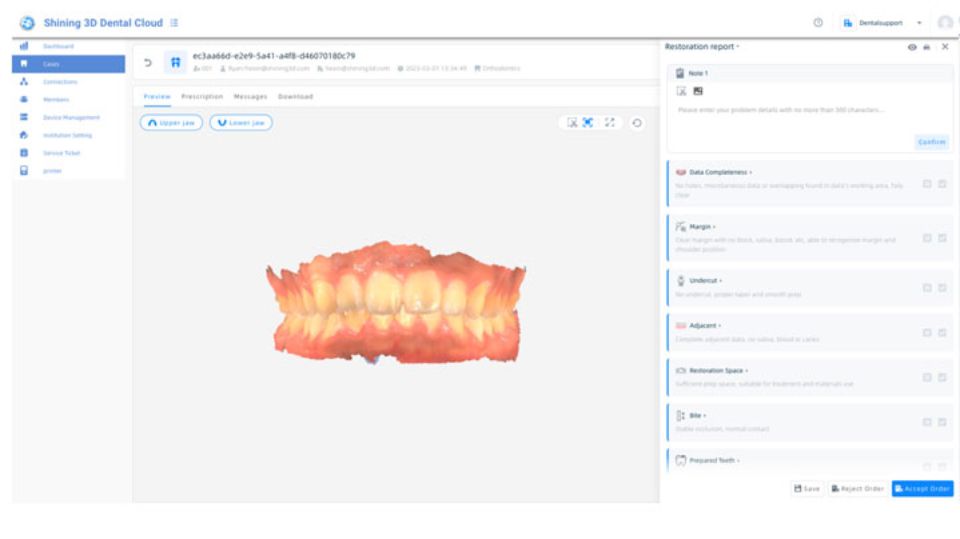The width and height of the screenshot is (960, 539).
Task: Expand the Restoration report title dropdown
Action: [738, 47]
